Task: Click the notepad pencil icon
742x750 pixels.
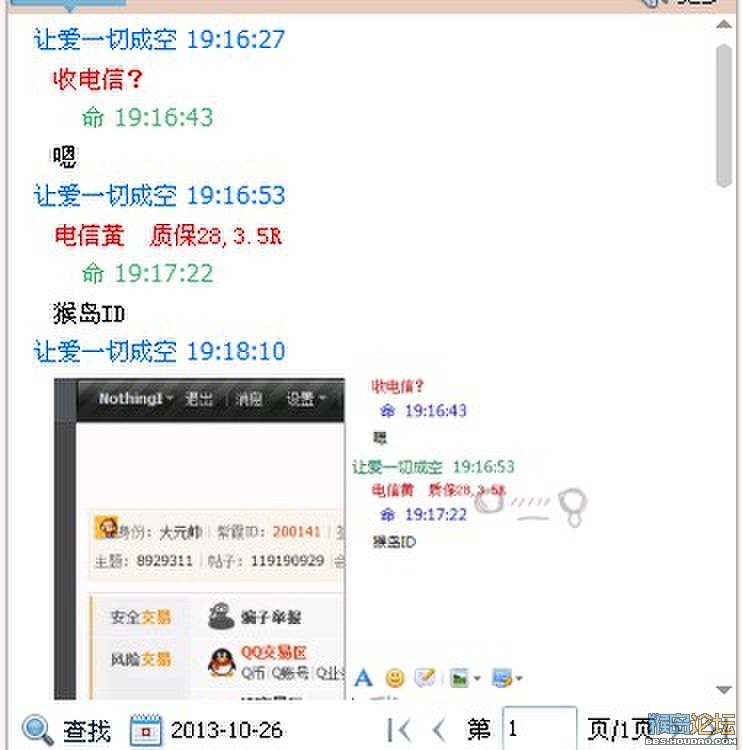Action: point(425,677)
